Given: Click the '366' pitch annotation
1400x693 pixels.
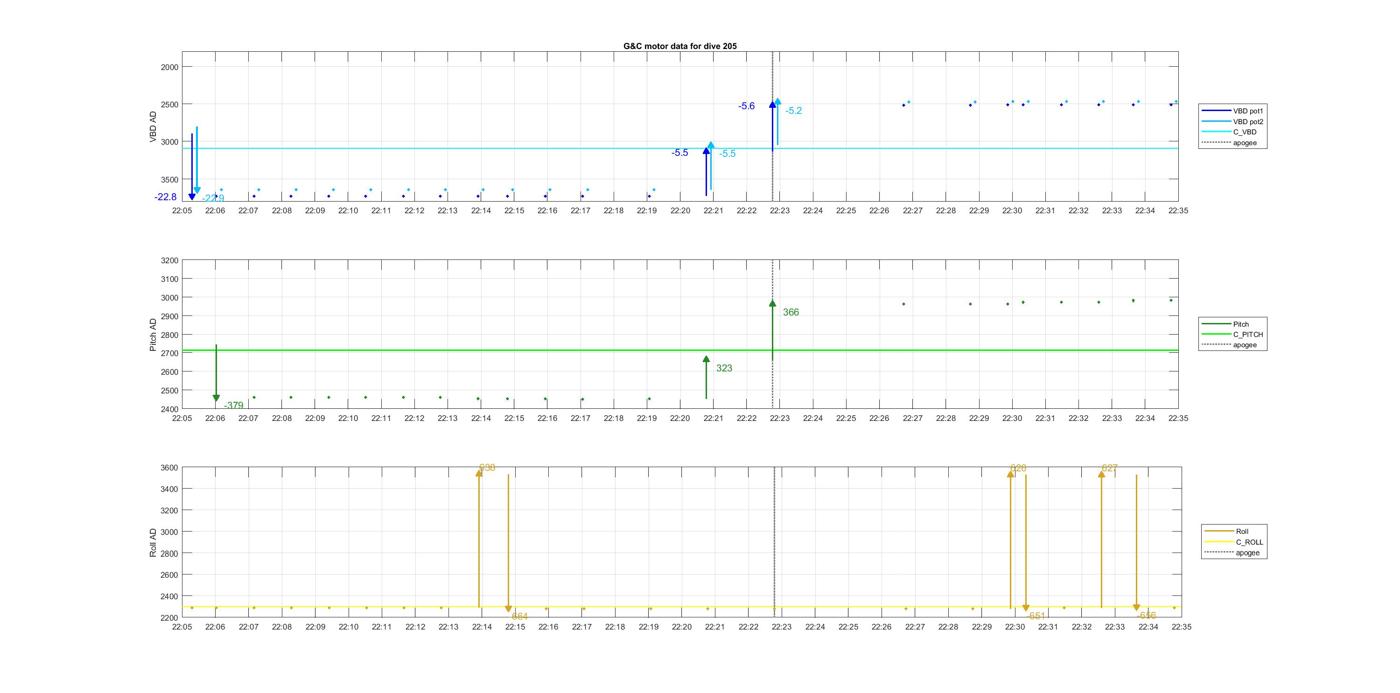Looking at the screenshot, I should click(x=791, y=313).
